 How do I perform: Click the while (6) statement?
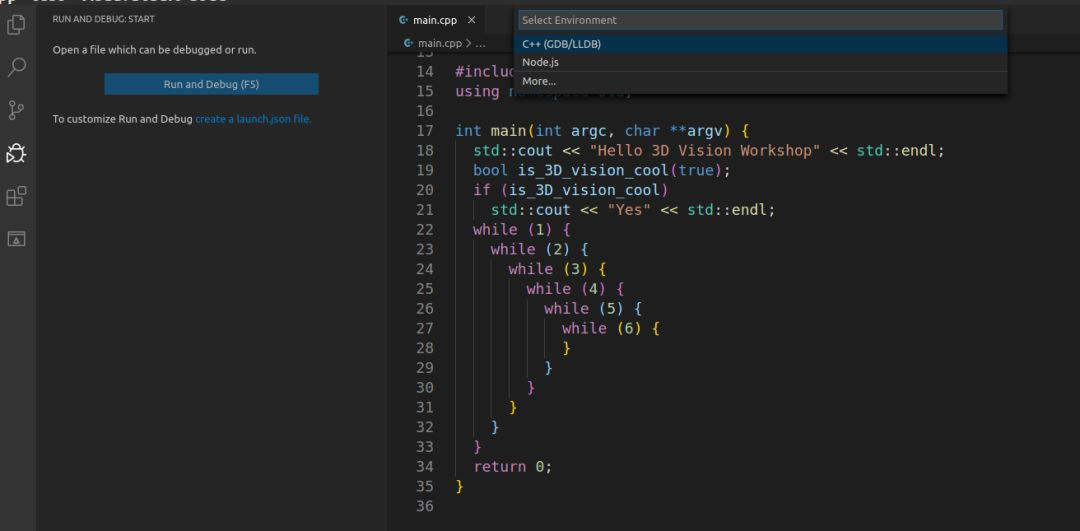pyautogui.click(x=611, y=329)
